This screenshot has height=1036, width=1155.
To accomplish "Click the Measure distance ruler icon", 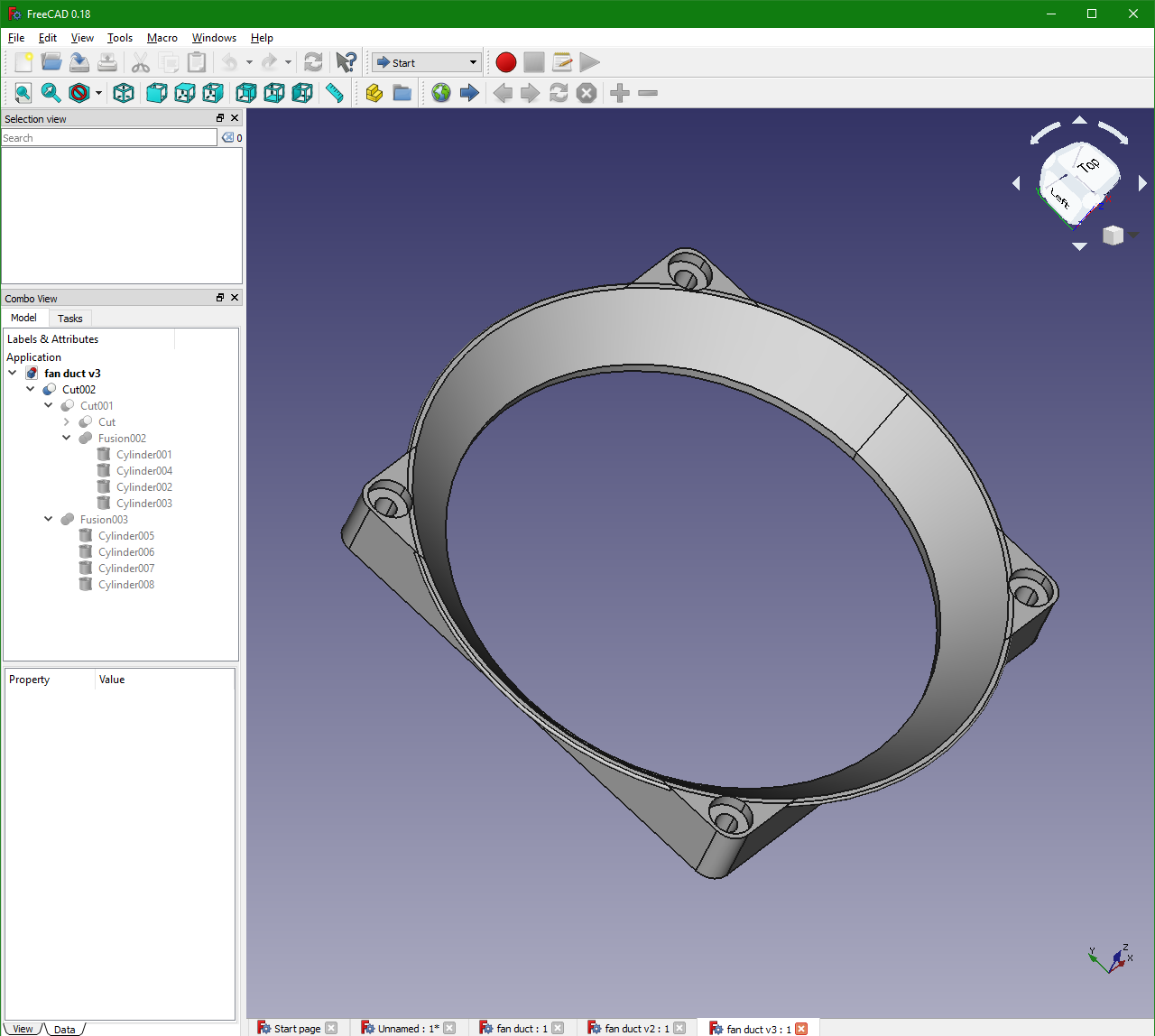I will (335, 93).
